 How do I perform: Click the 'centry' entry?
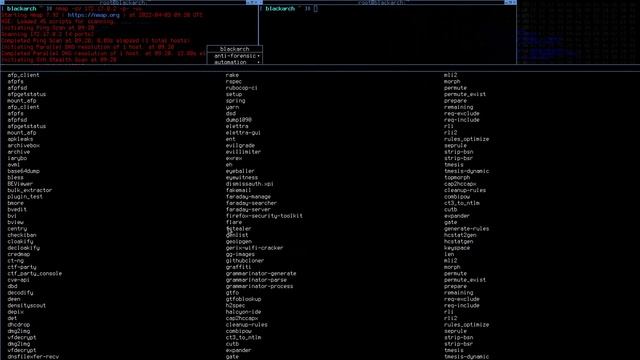(x=17, y=229)
